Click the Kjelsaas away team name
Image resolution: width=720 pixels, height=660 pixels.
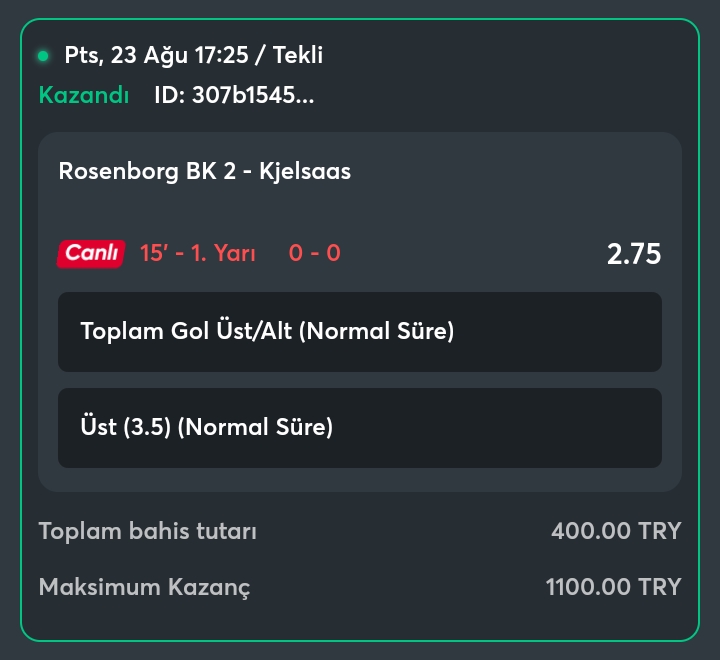pos(305,171)
